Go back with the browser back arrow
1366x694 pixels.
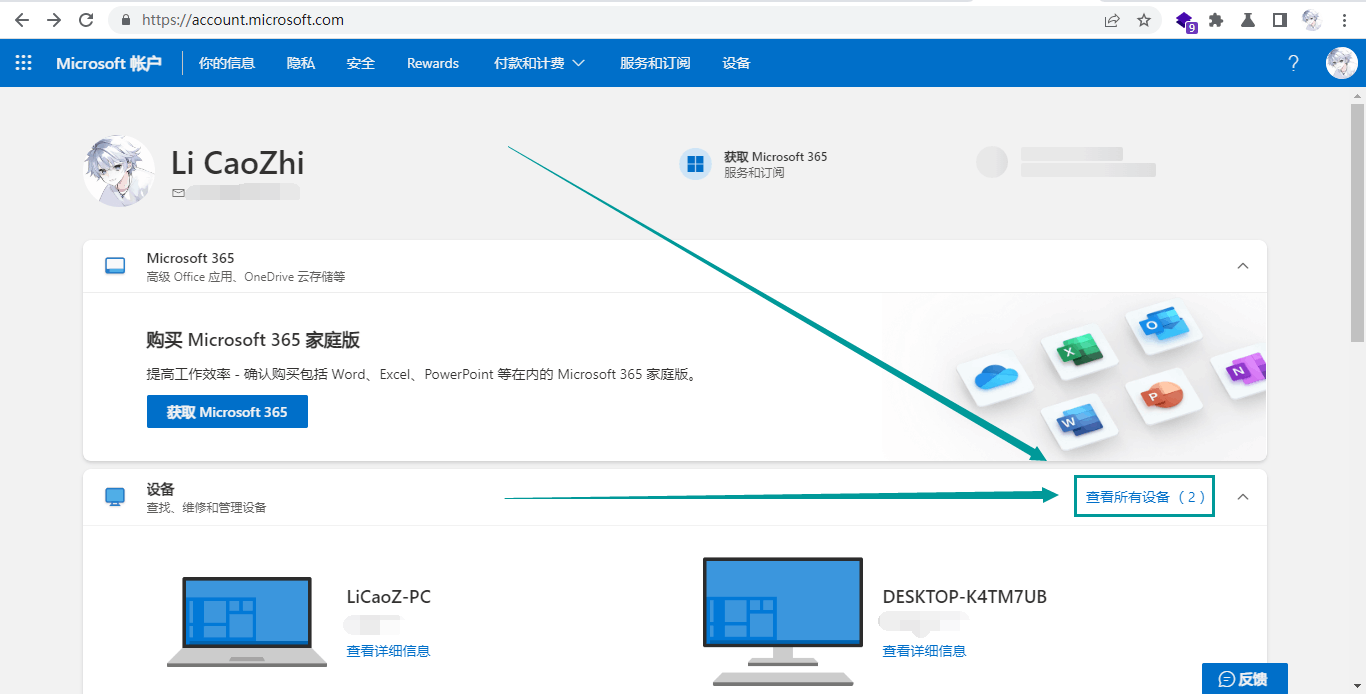coord(22,20)
